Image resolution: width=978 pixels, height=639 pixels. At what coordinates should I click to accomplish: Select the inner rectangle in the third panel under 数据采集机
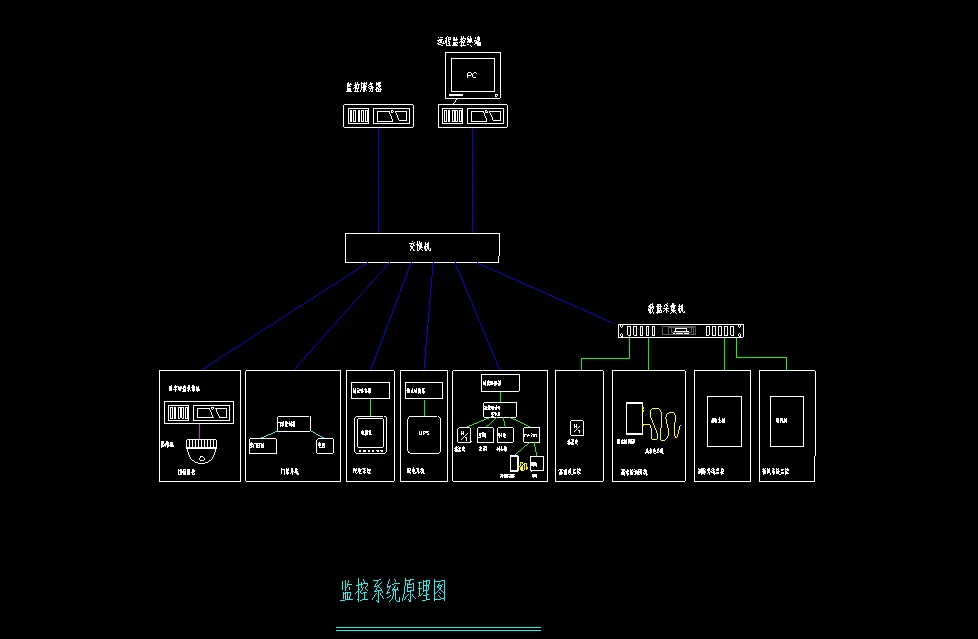(x=724, y=421)
